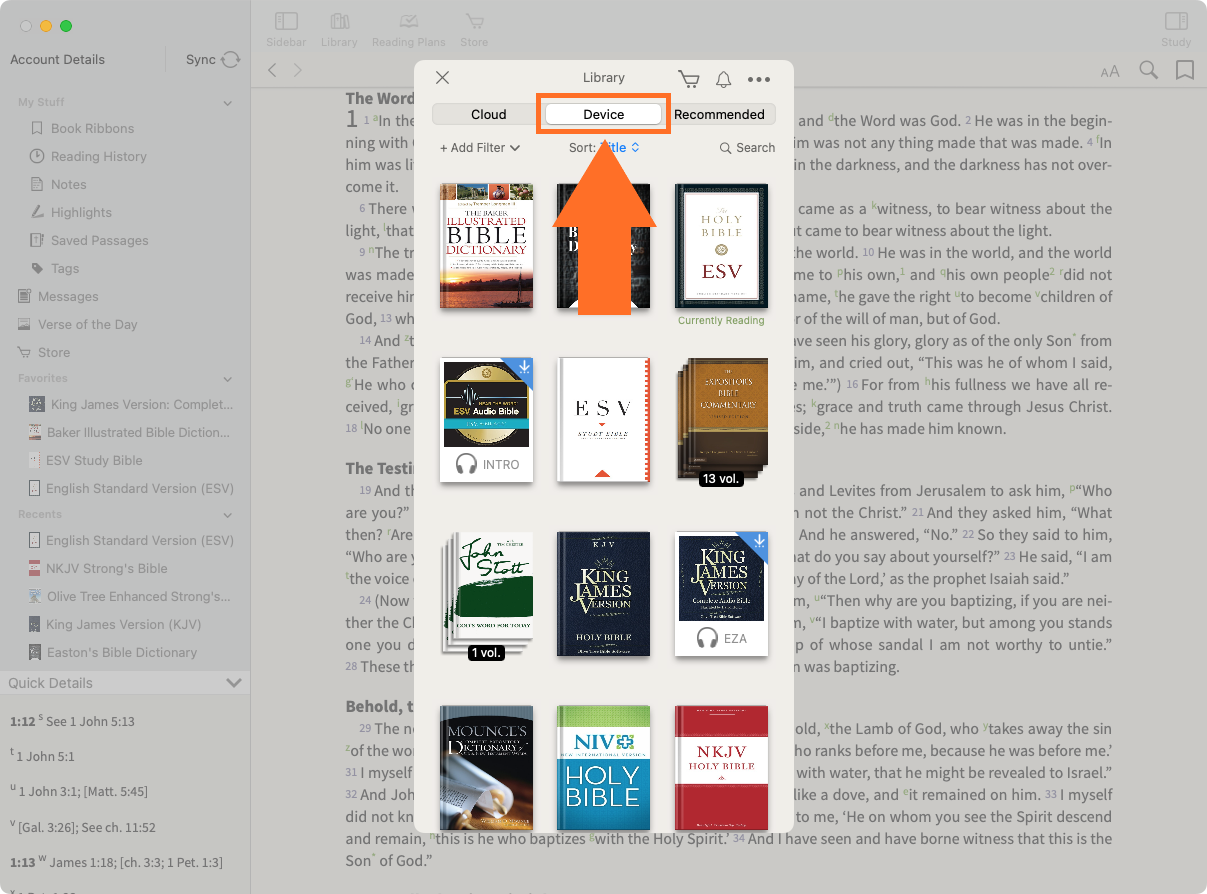Open the Holy Bible ESV cover
Image resolution: width=1207 pixels, height=894 pixels.
tap(721, 246)
